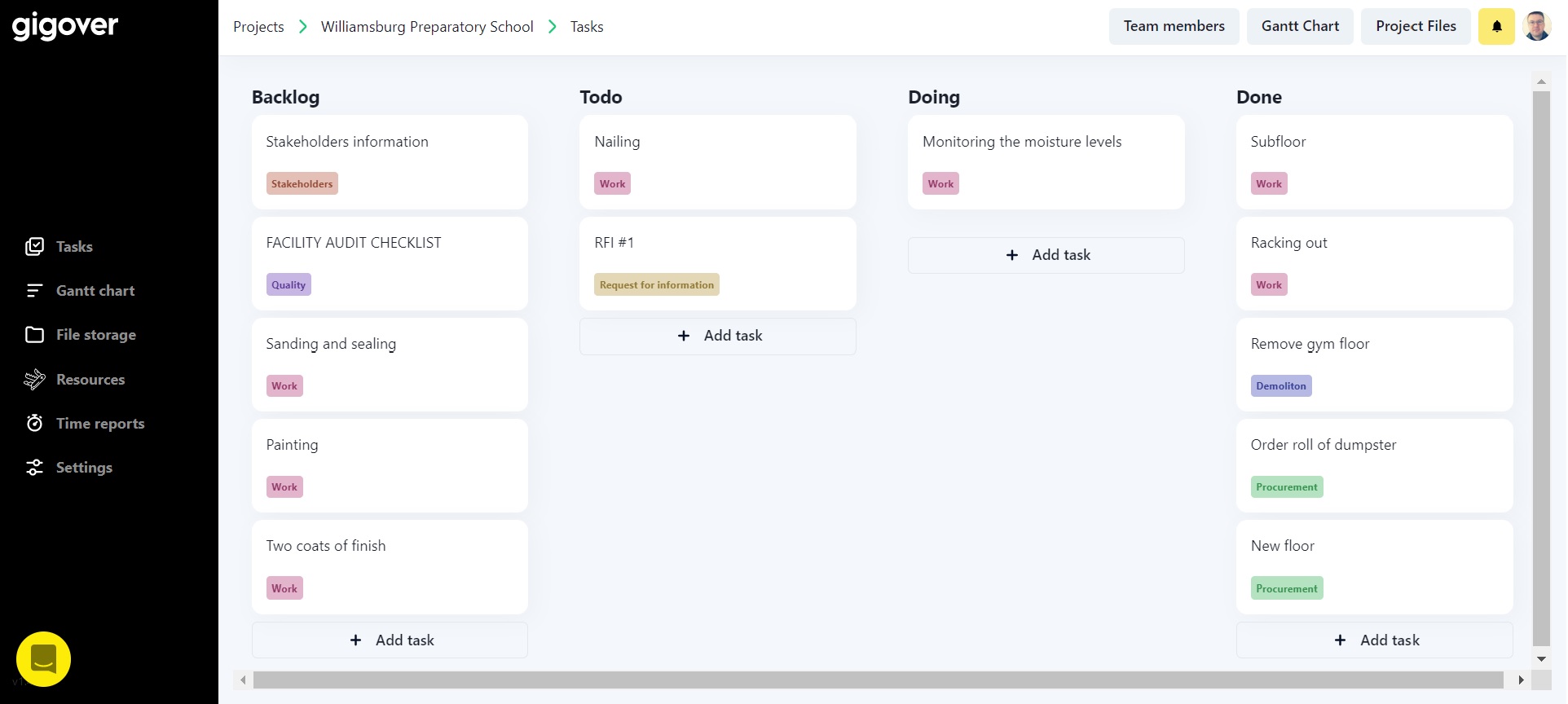This screenshot has height=704, width=1568.
Task: Click the Settings sliders icon
Action: click(34, 468)
